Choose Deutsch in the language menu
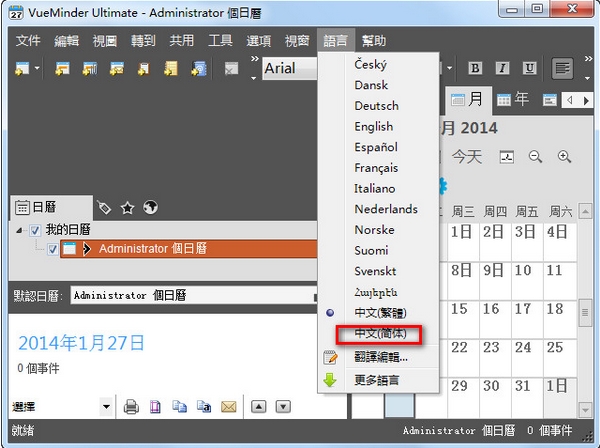The height and width of the screenshot is (448, 600). coord(377,106)
